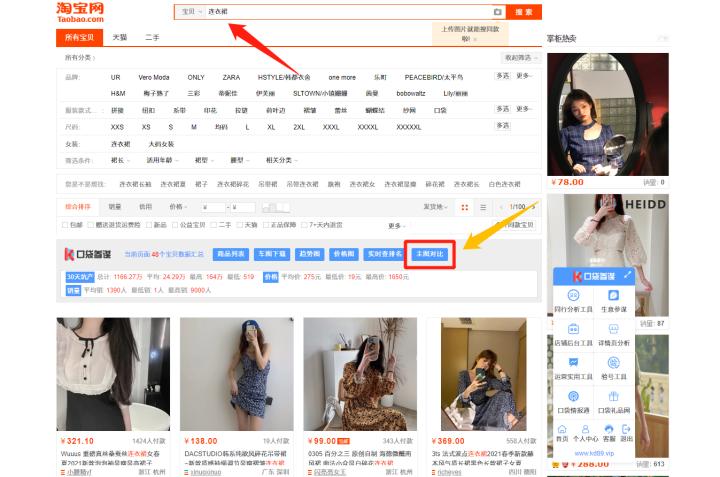Expand the 裙长 filter dropdown

point(120,160)
